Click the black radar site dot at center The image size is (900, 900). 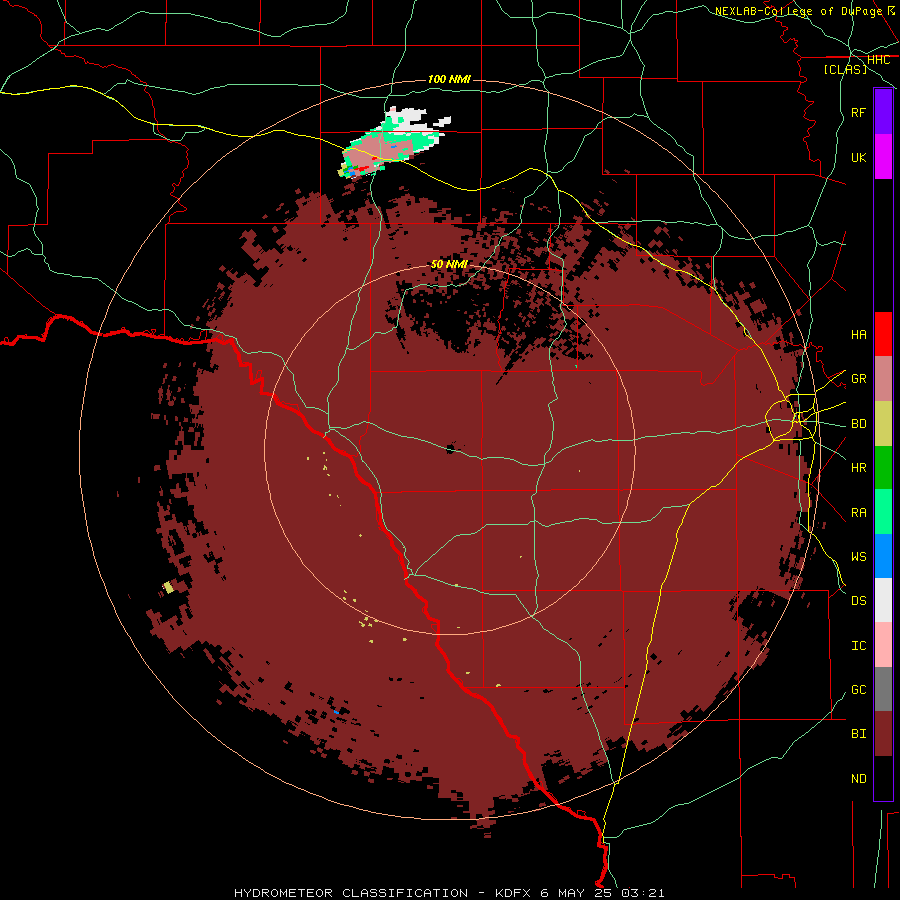coord(451,449)
